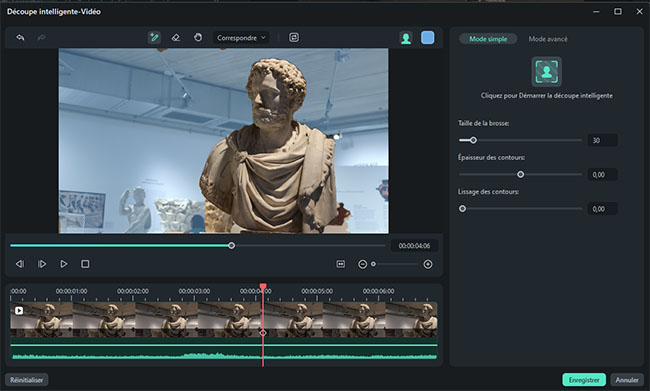Click the keyframe diamond on clip

tap(263, 333)
